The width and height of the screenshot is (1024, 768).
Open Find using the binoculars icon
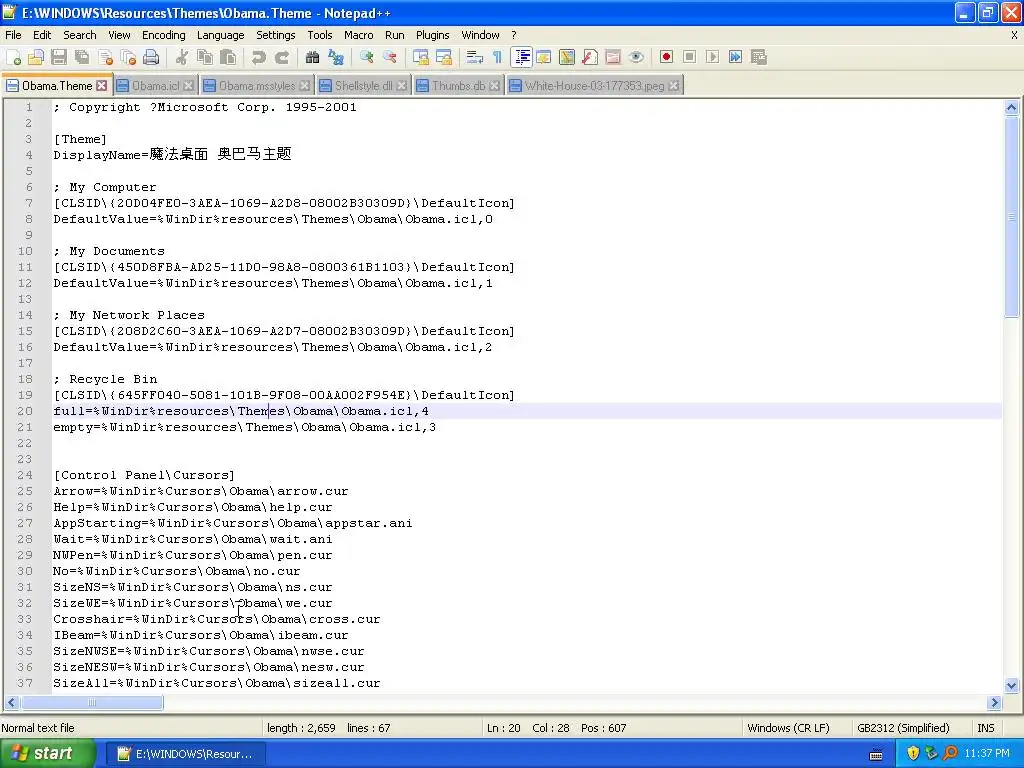312,57
